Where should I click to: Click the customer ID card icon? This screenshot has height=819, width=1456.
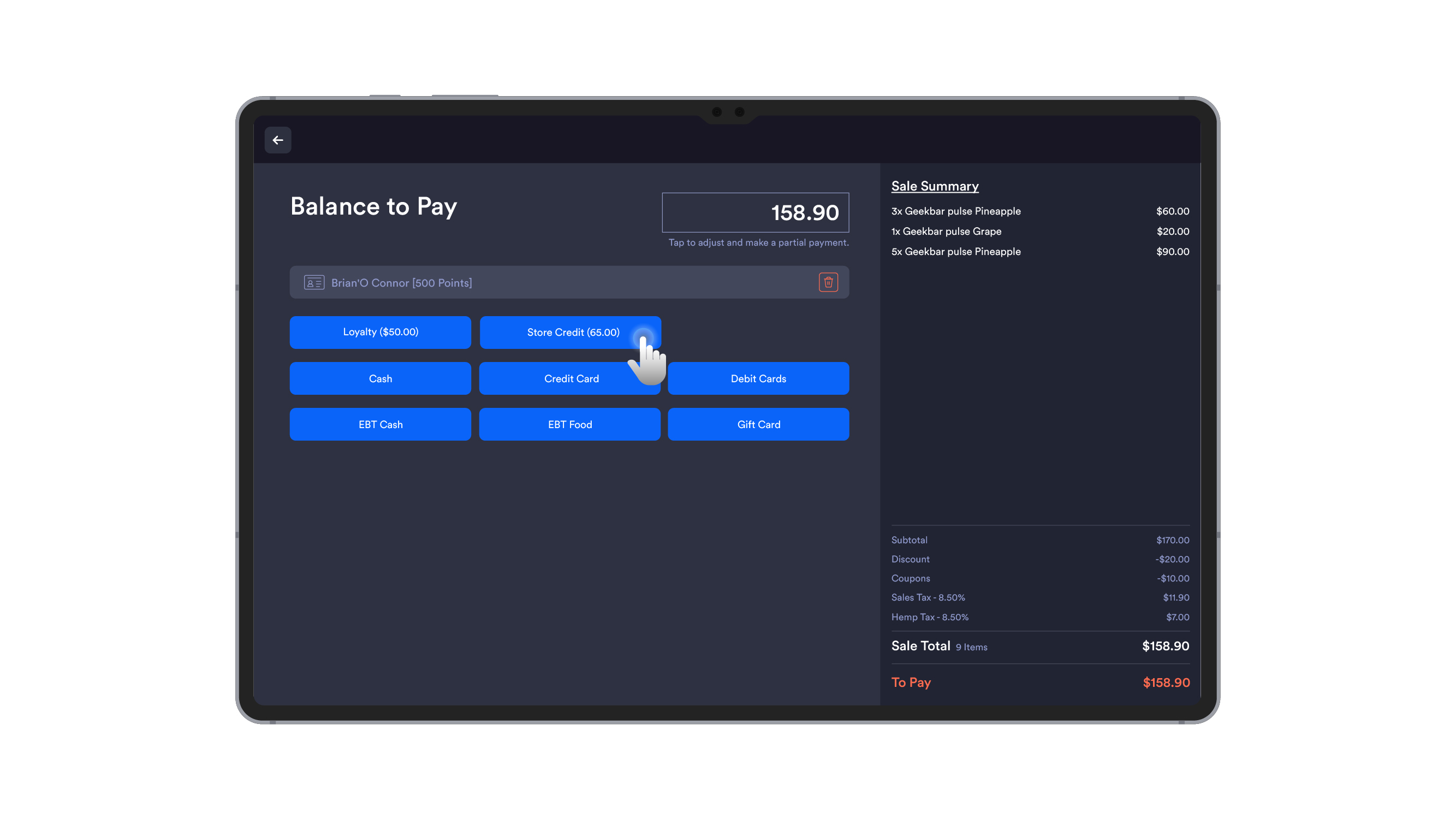(314, 282)
